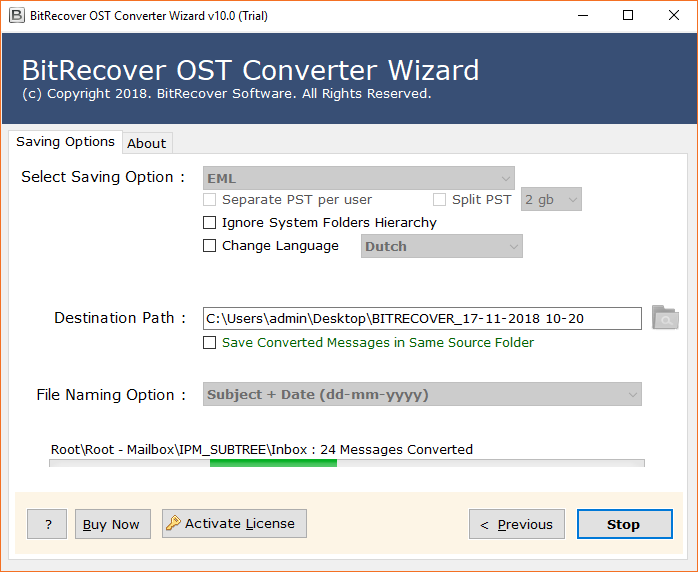
Task: Click the key icon on Activate License
Action: coord(173,523)
